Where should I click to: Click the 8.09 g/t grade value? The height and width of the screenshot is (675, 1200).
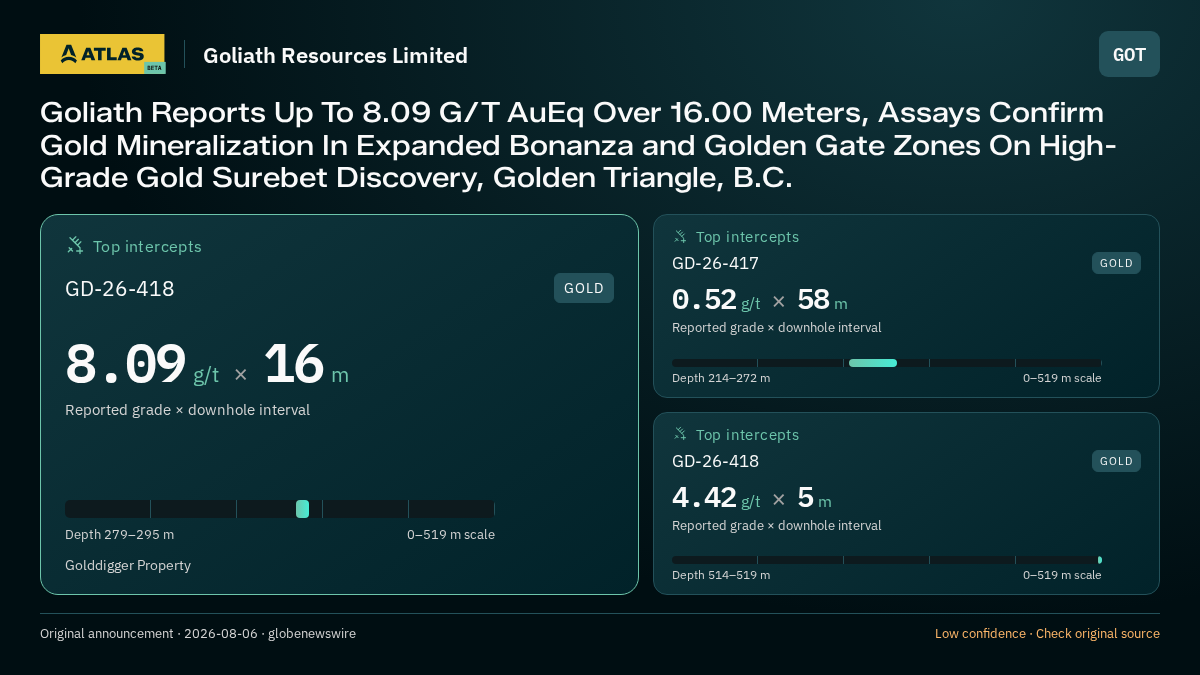(142, 365)
